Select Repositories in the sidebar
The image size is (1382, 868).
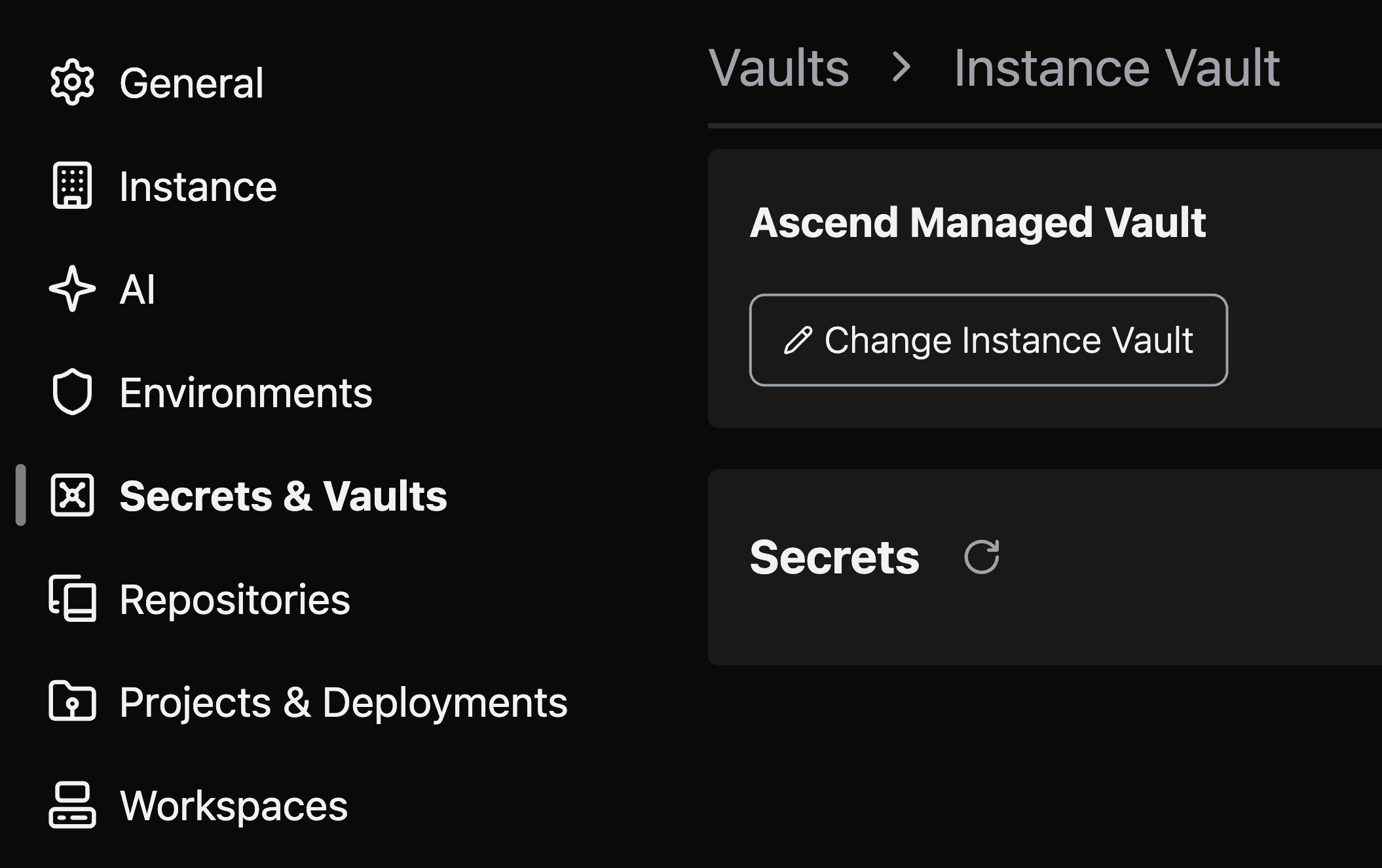[x=234, y=600]
